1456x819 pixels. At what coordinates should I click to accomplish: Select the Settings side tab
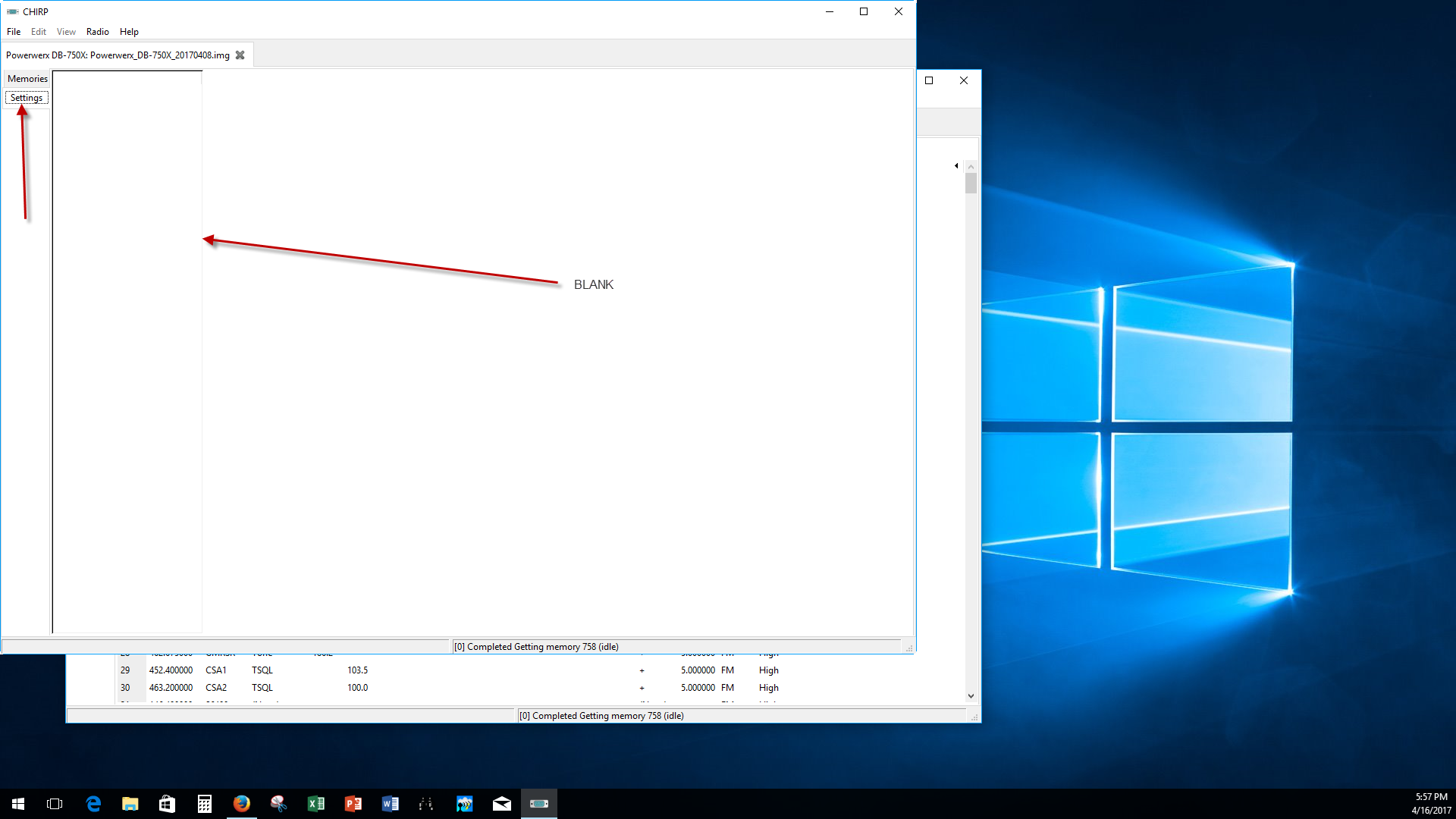pyautogui.click(x=27, y=98)
